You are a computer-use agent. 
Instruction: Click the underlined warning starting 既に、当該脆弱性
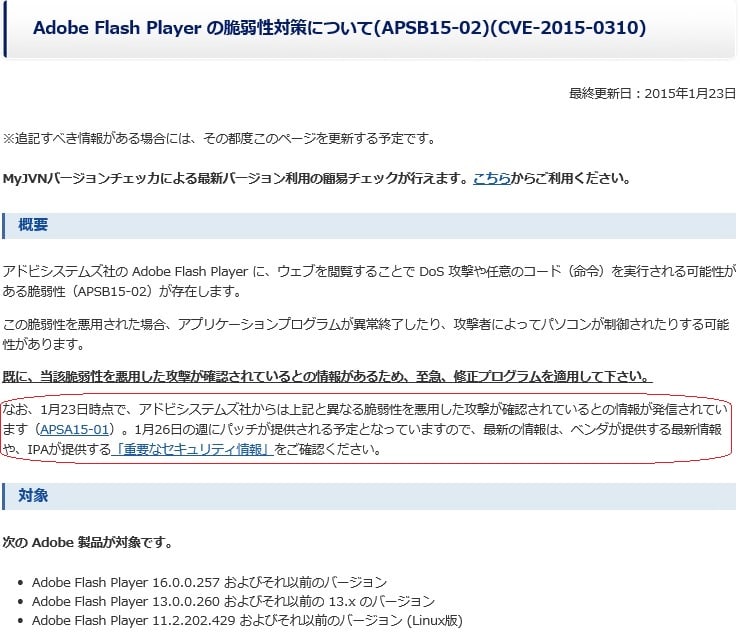[x=327, y=376]
